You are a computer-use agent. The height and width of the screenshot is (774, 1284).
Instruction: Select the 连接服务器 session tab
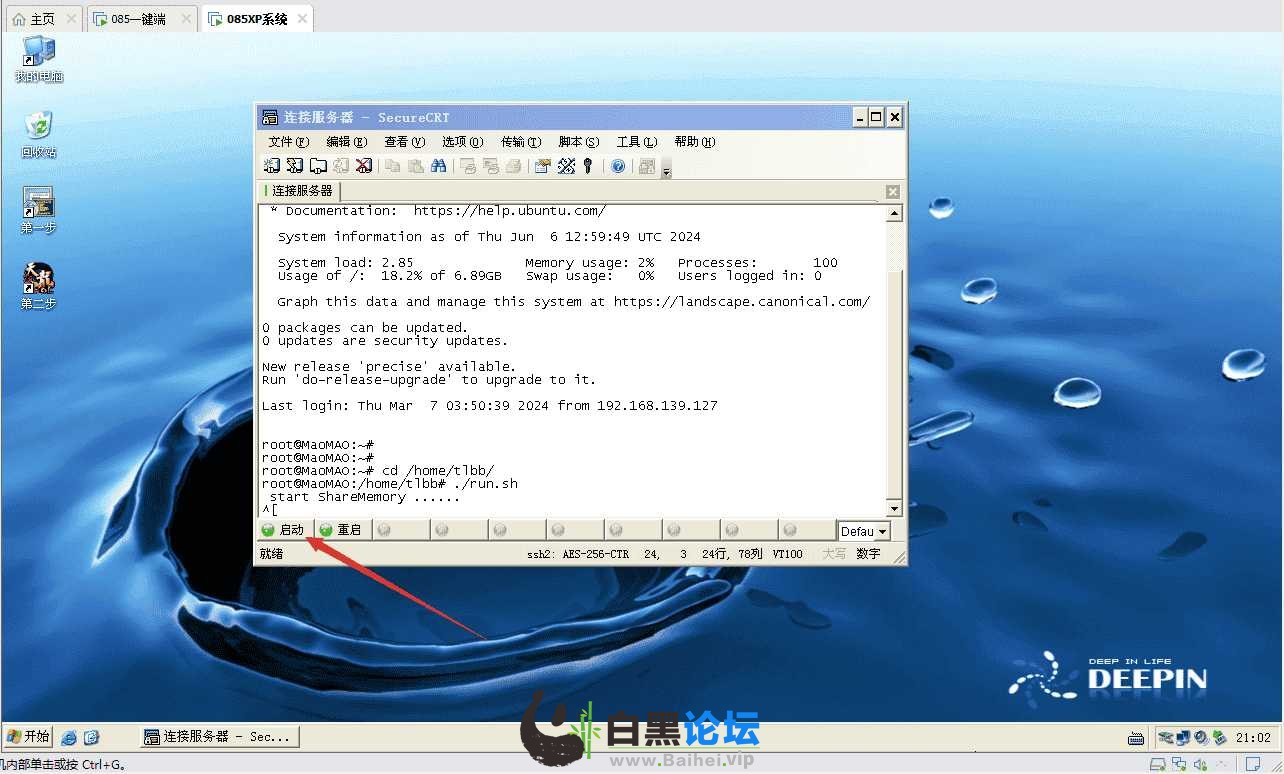click(x=299, y=191)
